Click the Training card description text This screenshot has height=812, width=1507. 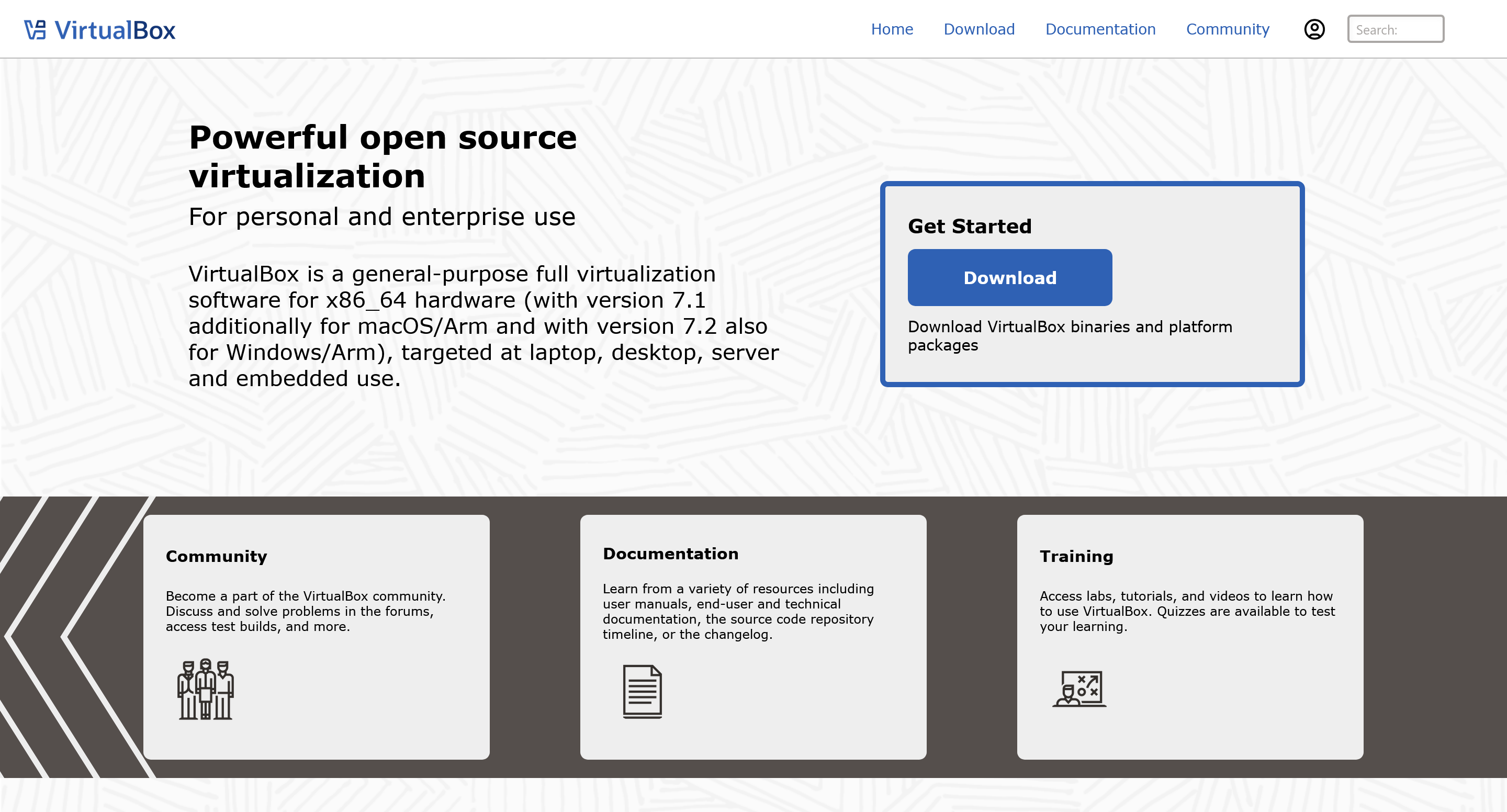[1186, 611]
